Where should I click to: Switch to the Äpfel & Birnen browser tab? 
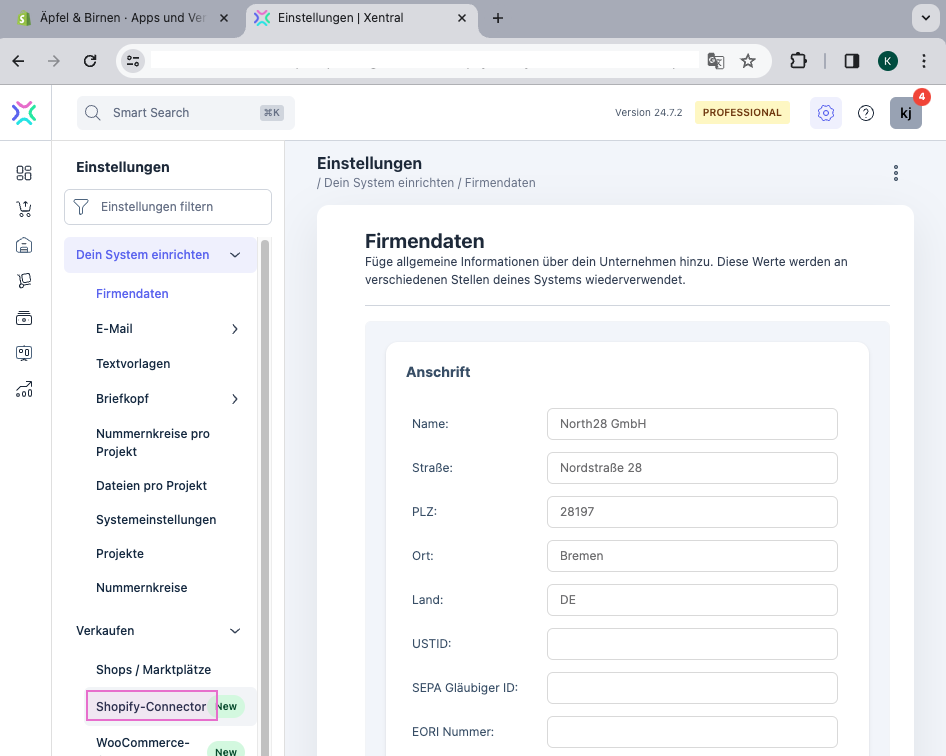coord(120,18)
